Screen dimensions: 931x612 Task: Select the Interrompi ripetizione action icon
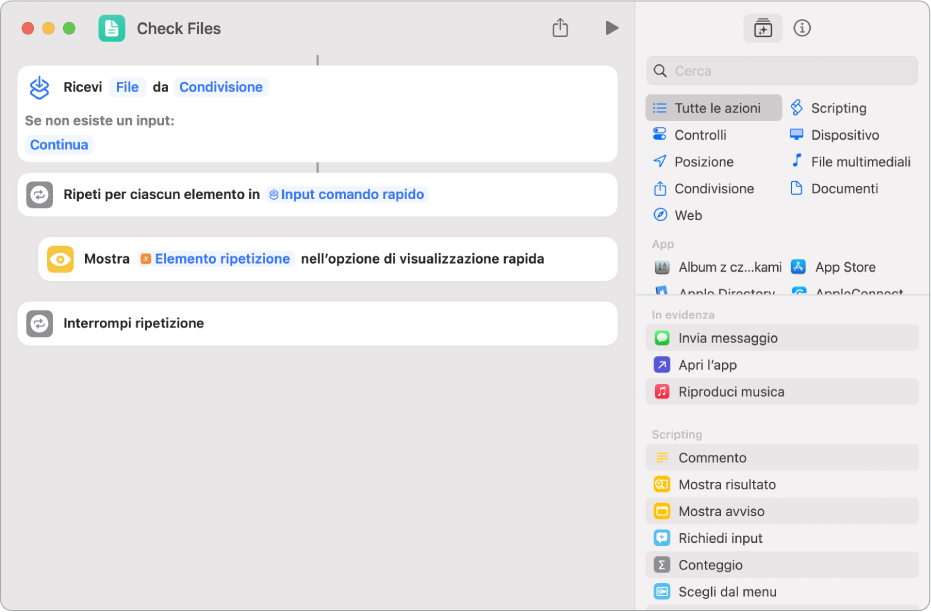pyautogui.click(x=40, y=324)
